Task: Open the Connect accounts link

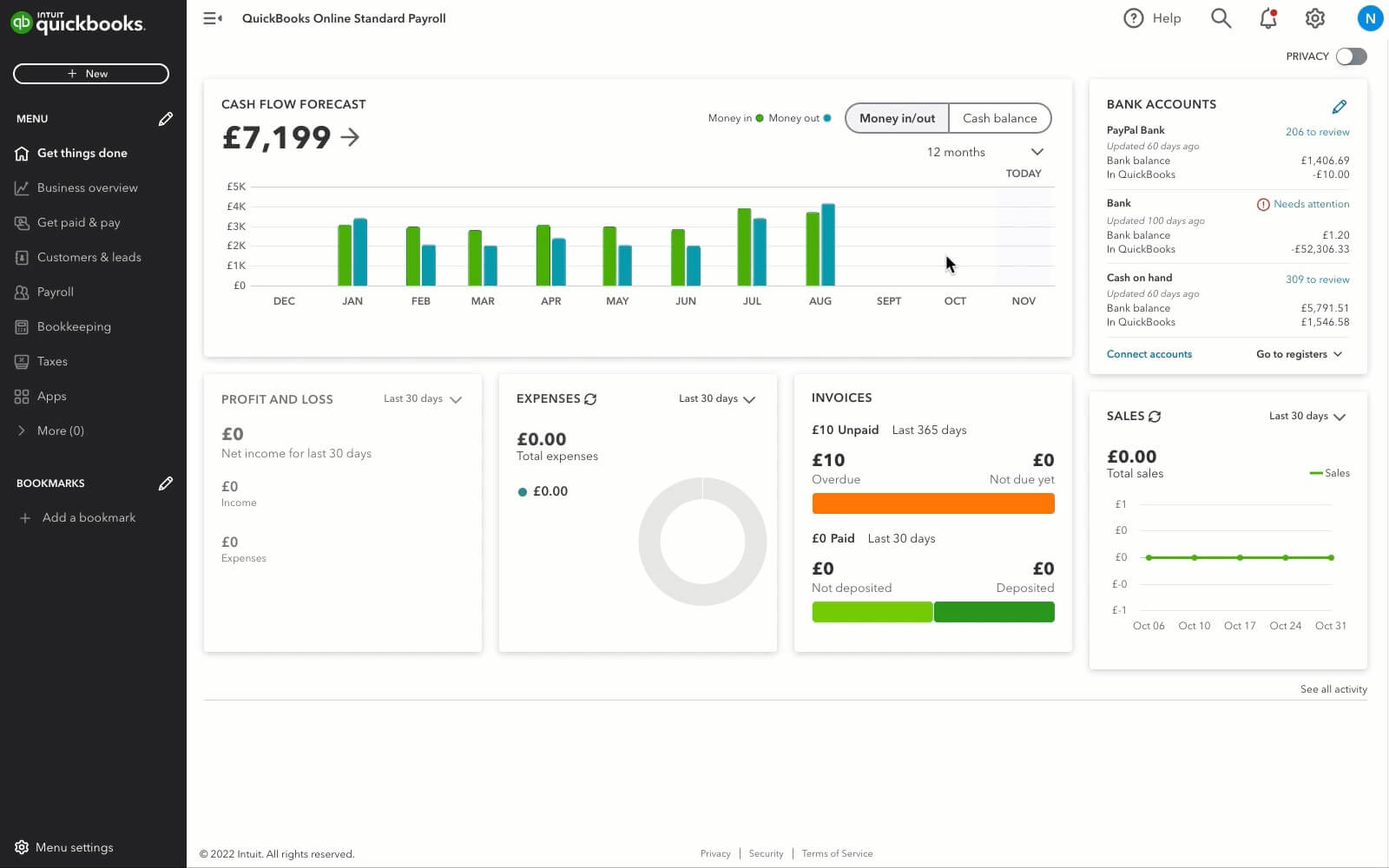Action: [1149, 354]
